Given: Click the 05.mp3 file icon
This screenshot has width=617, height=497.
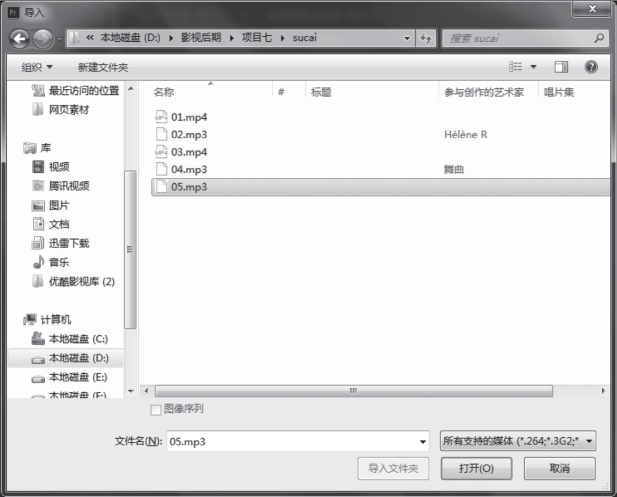Looking at the screenshot, I should [x=161, y=187].
